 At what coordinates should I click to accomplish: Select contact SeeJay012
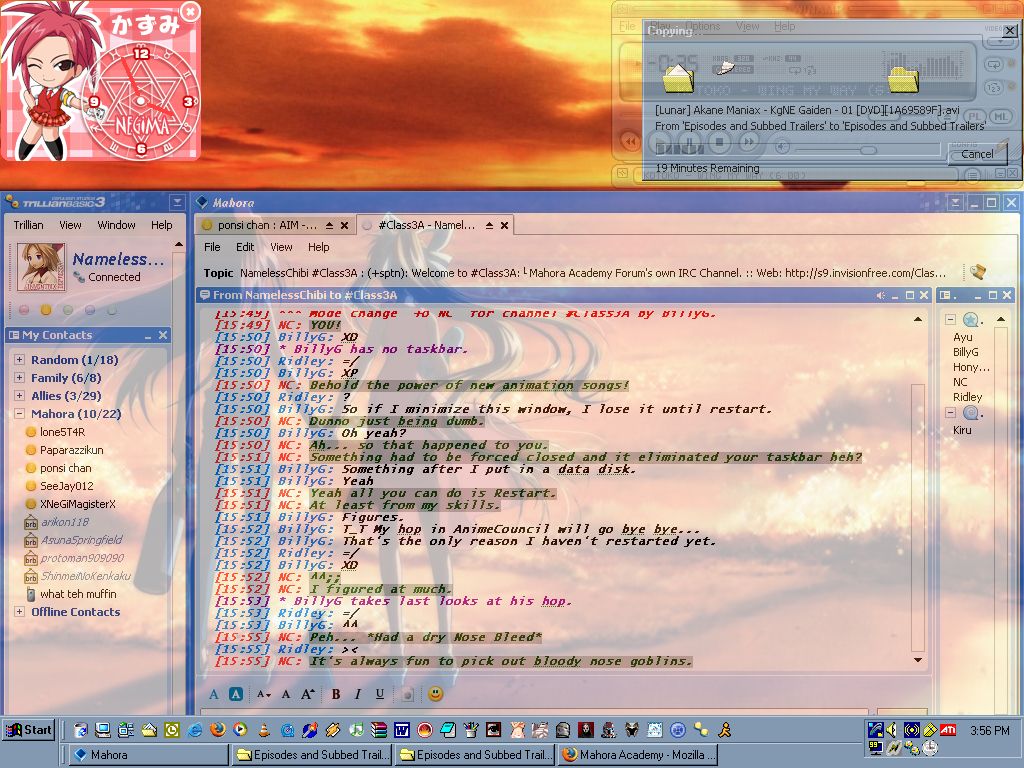coord(67,486)
